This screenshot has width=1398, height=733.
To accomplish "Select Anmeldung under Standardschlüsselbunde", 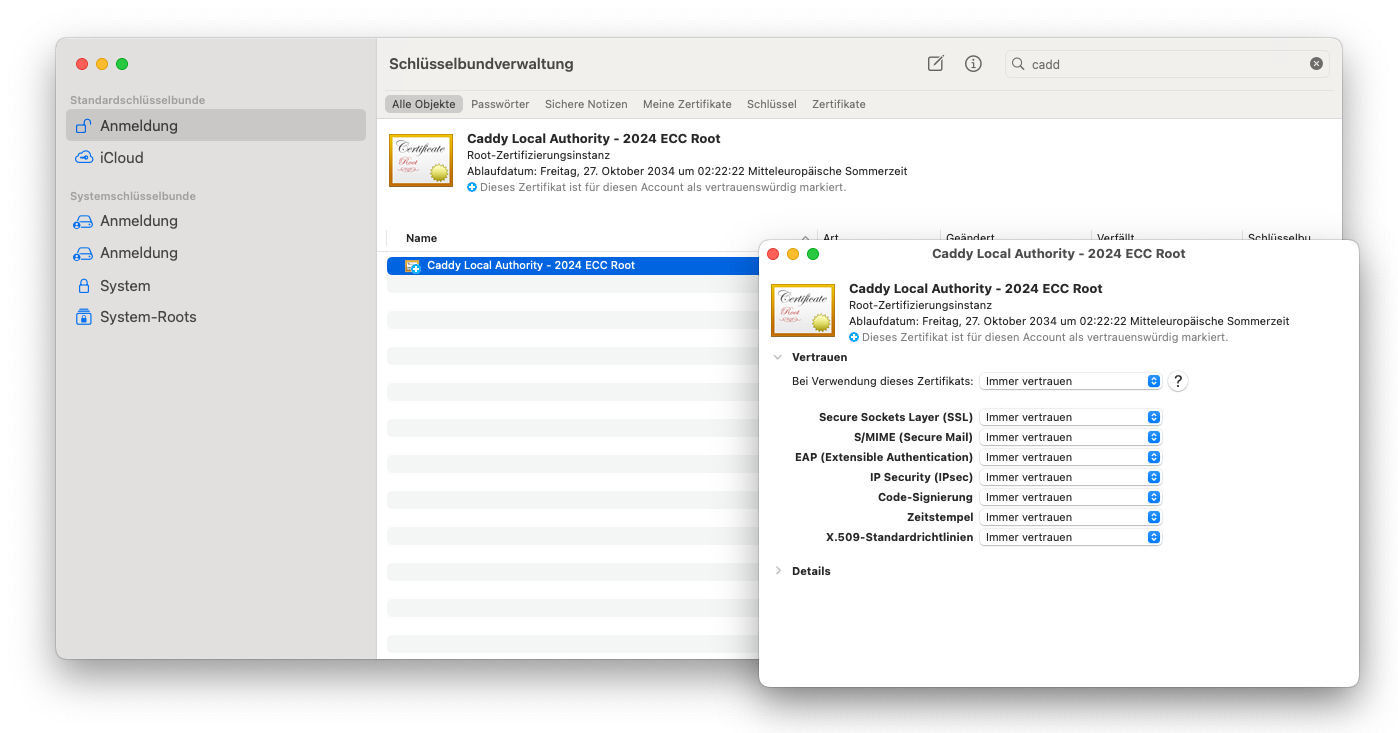I will (216, 126).
